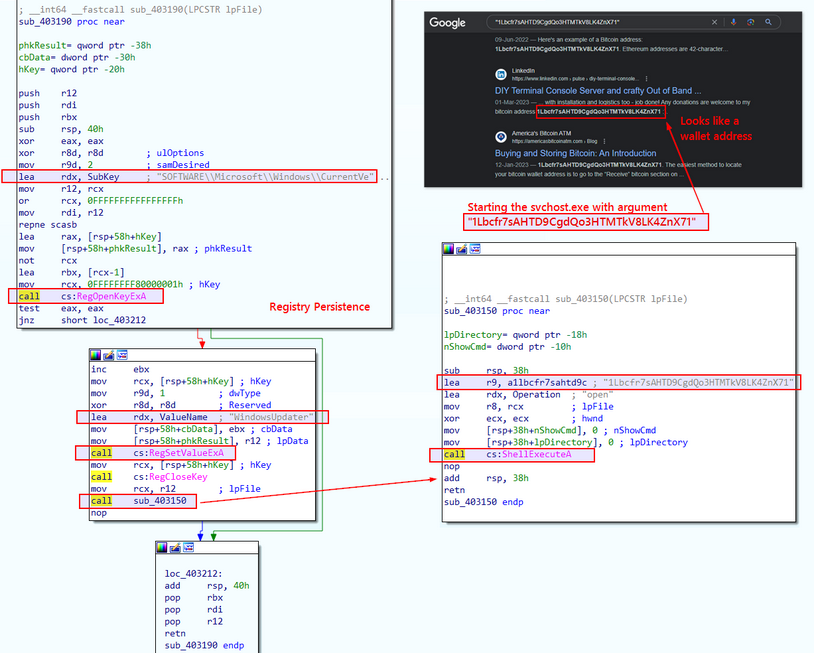This screenshot has height=653, width=814.
Task: Click 'call cs:ShellExecuteA' instruction
Action: point(507,455)
